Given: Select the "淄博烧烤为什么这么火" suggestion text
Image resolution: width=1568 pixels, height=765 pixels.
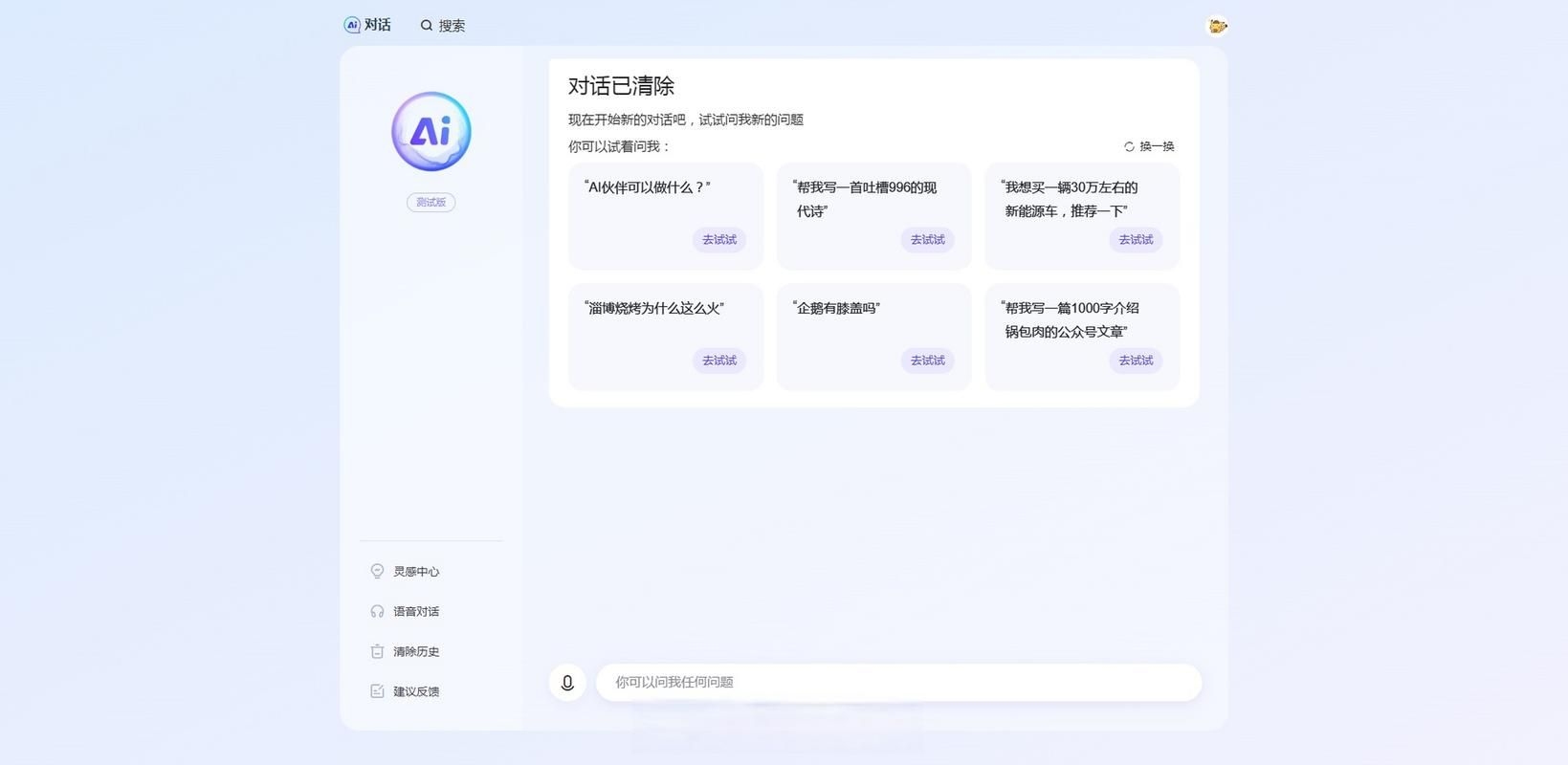Looking at the screenshot, I should (x=654, y=308).
